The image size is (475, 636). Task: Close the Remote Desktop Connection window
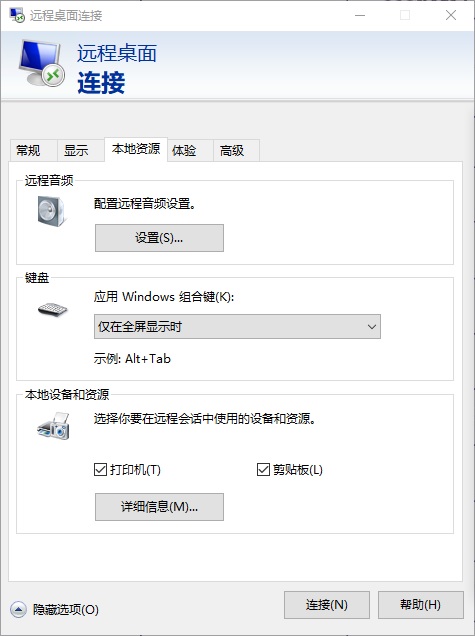point(451,15)
